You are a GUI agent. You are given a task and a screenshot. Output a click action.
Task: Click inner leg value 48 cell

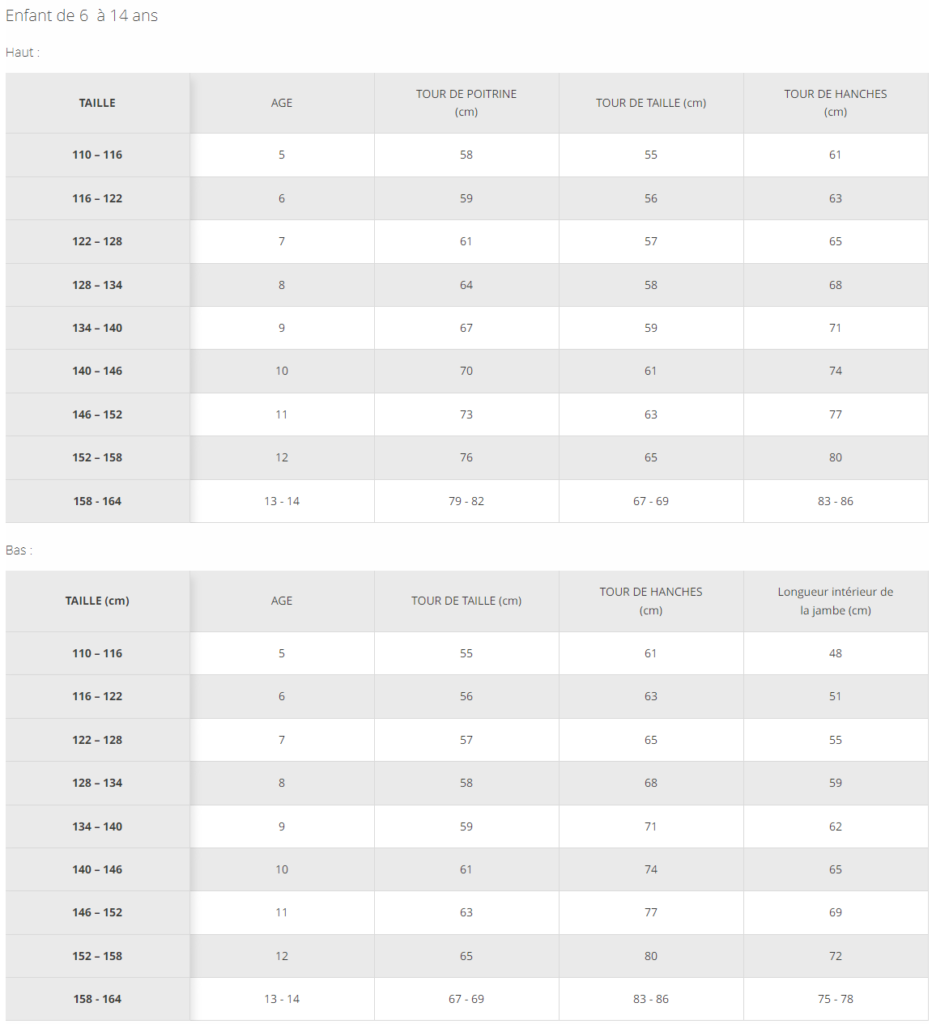[835, 653]
